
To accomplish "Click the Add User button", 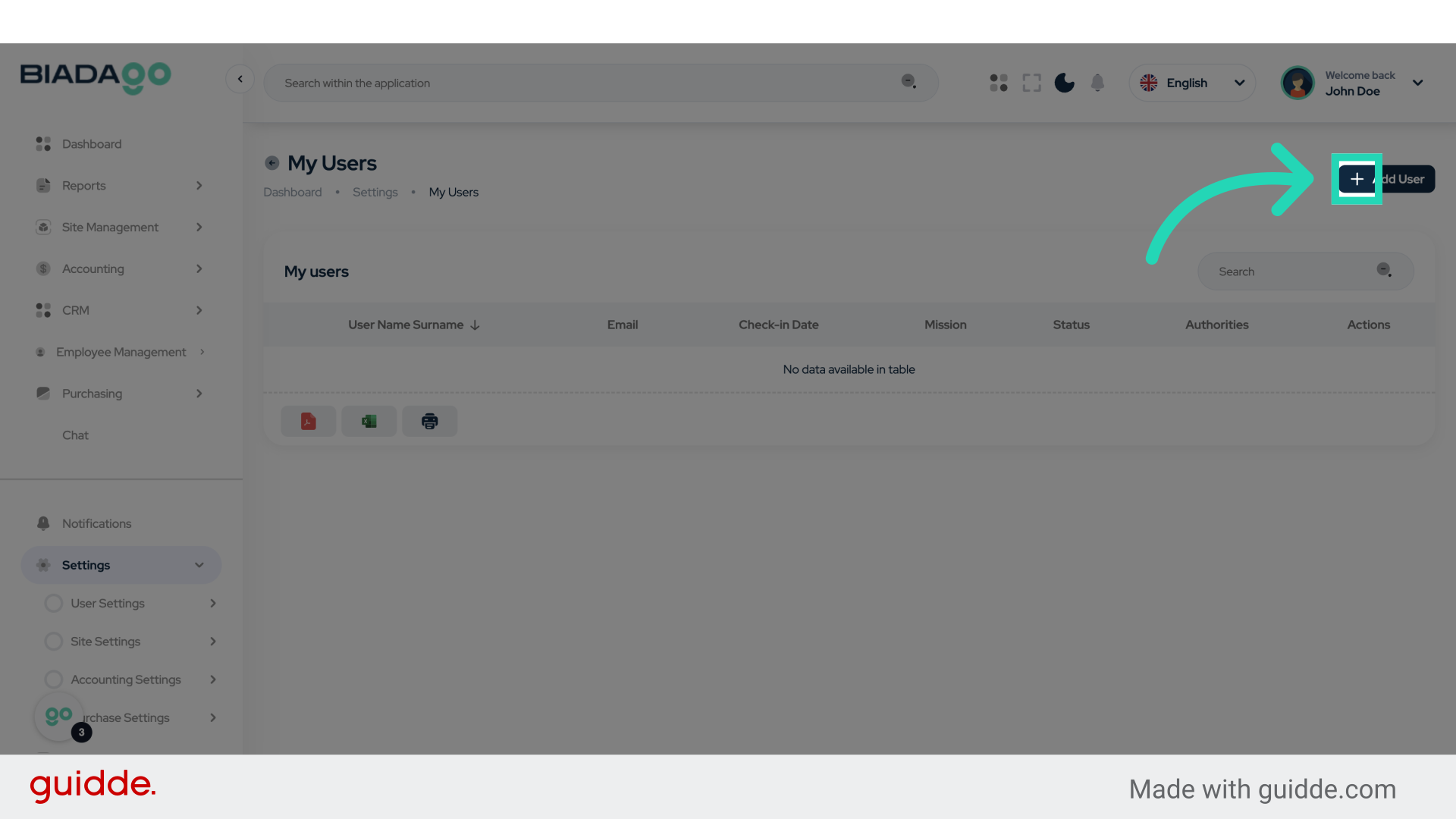I will 1386,179.
